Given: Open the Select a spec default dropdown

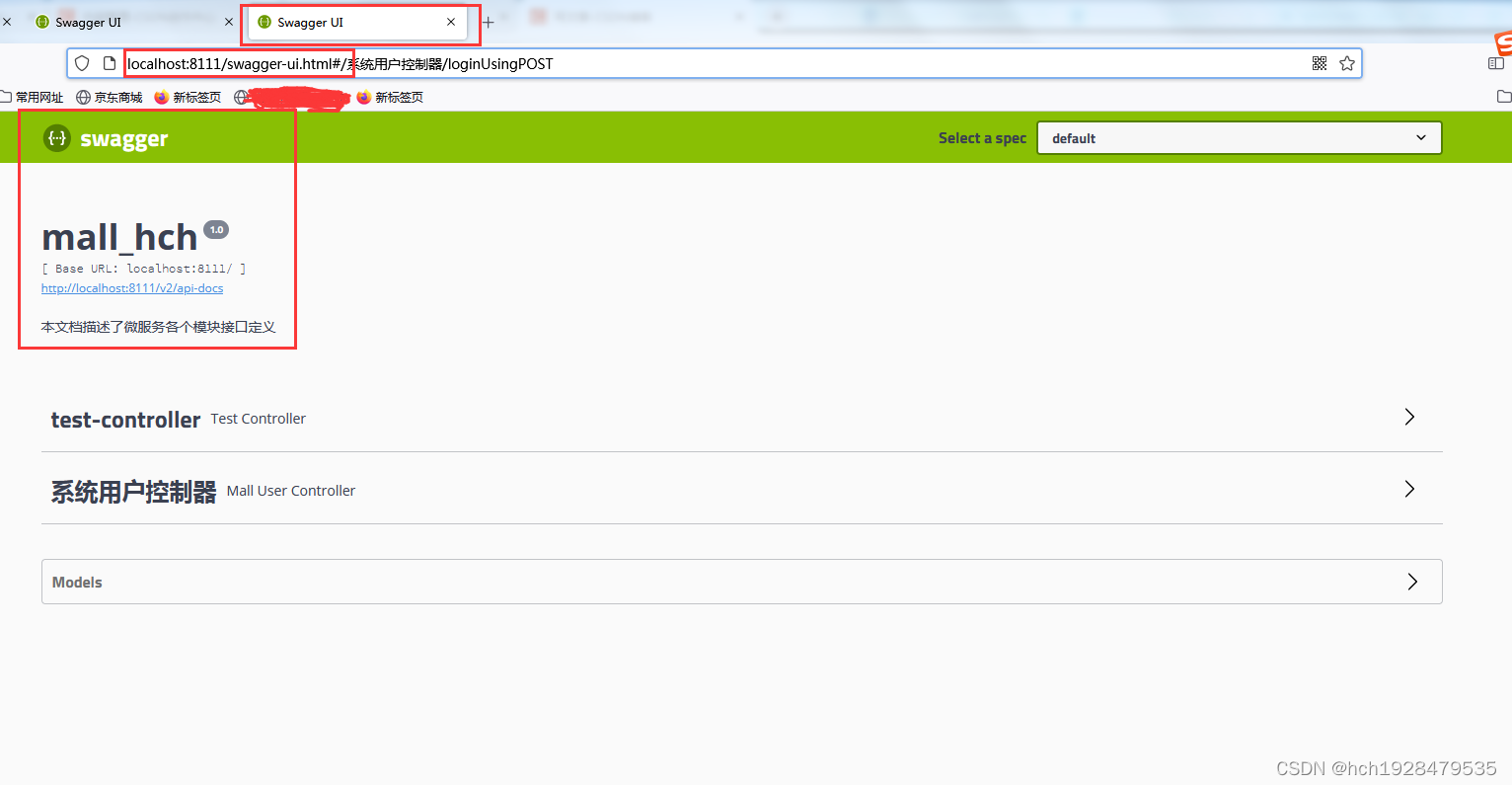Looking at the screenshot, I should pyautogui.click(x=1239, y=138).
